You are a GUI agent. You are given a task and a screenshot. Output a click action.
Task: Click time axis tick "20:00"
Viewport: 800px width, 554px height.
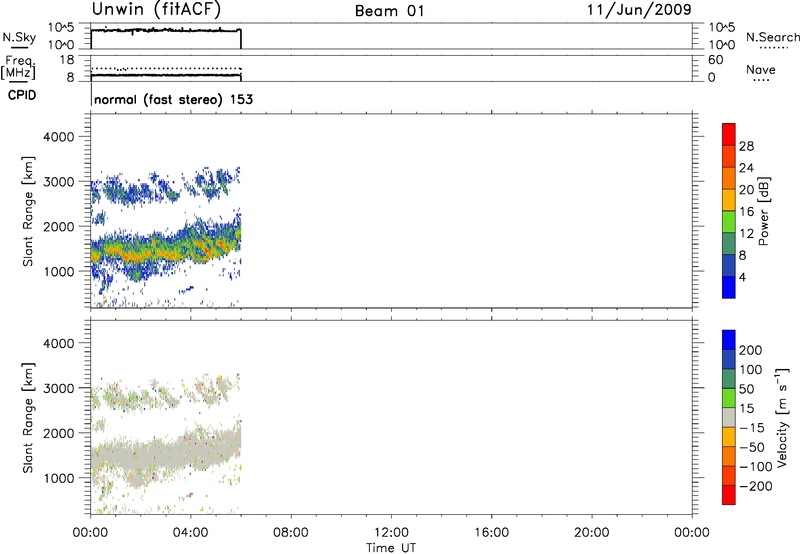[x=592, y=533]
